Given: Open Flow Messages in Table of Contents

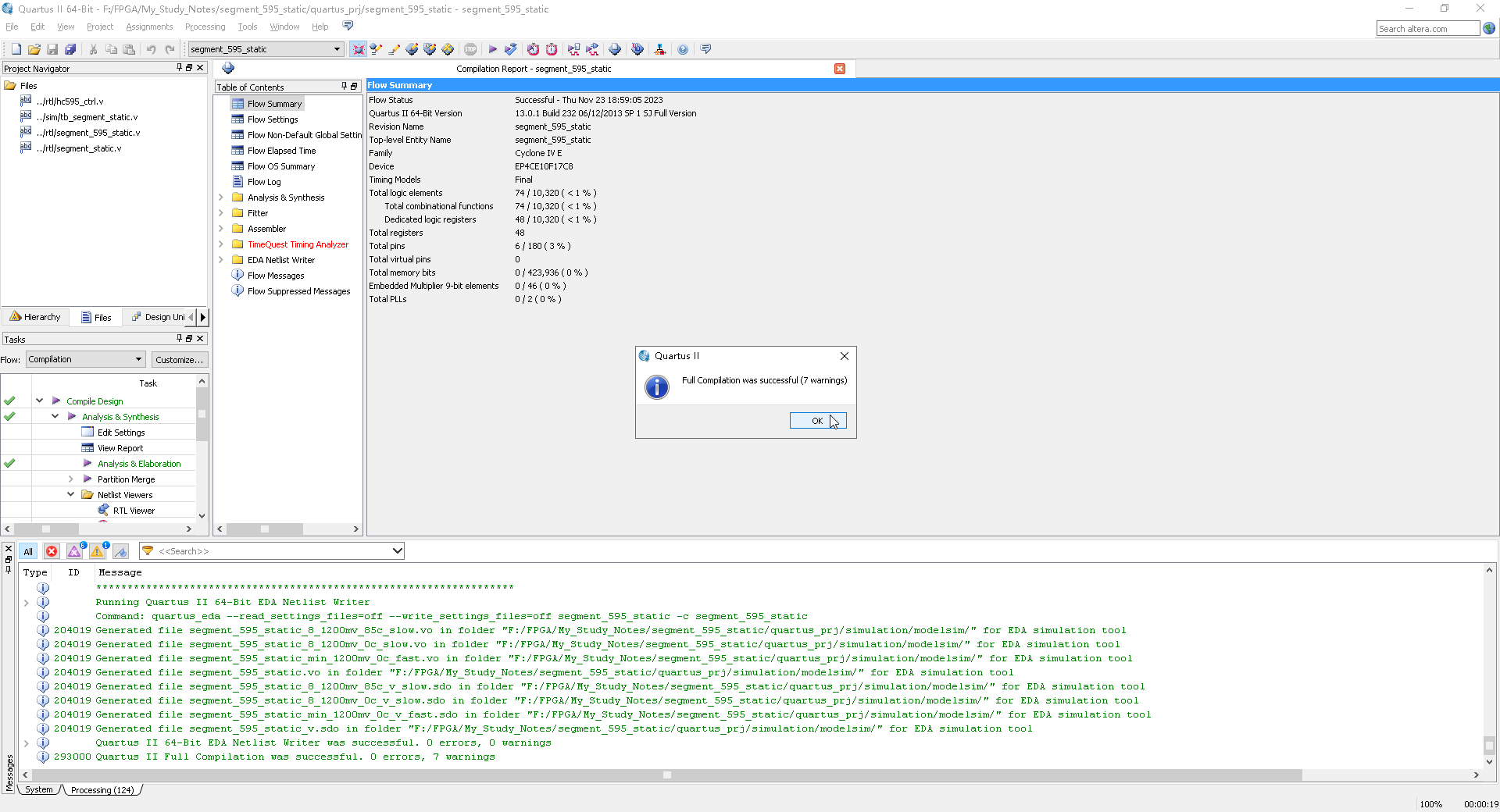Looking at the screenshot, I should click(276, 276).
